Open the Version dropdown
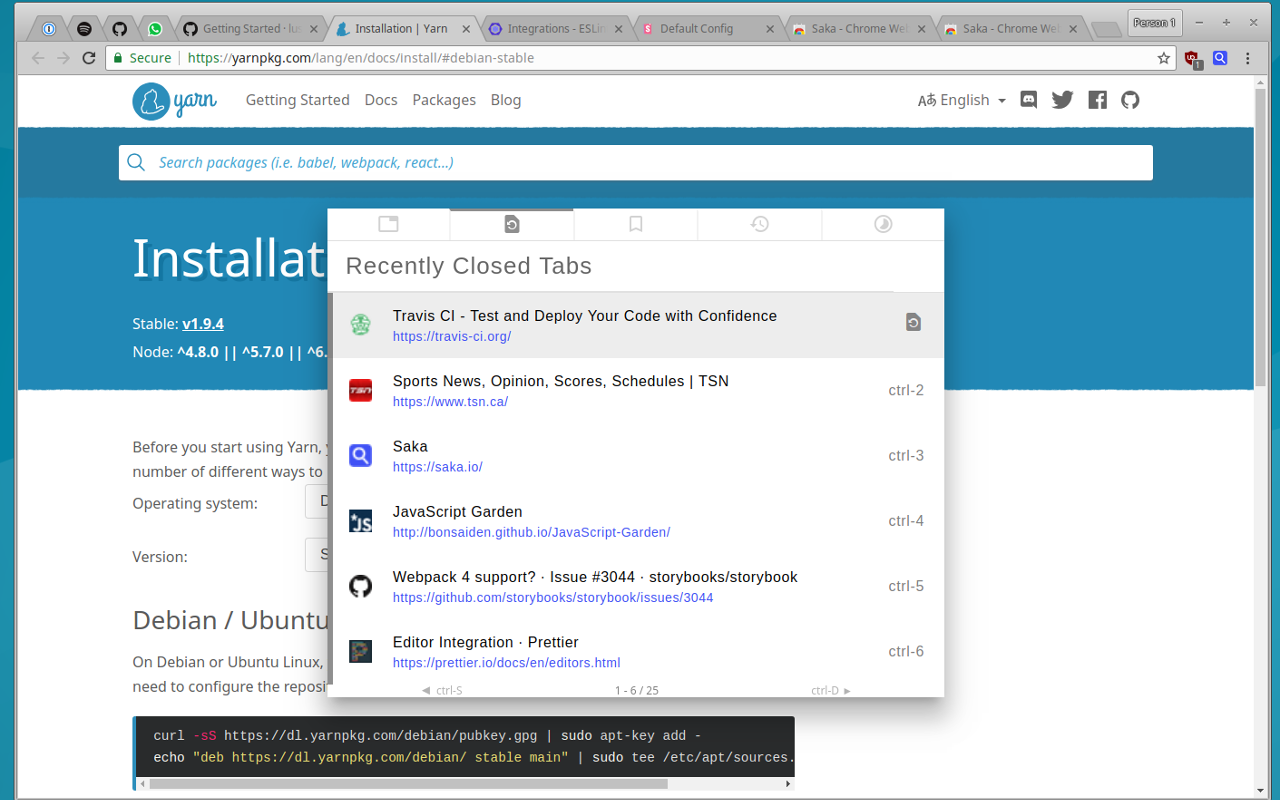This screenshot has width=1280, height=800. pyautogui.click(x=317, y=555)
